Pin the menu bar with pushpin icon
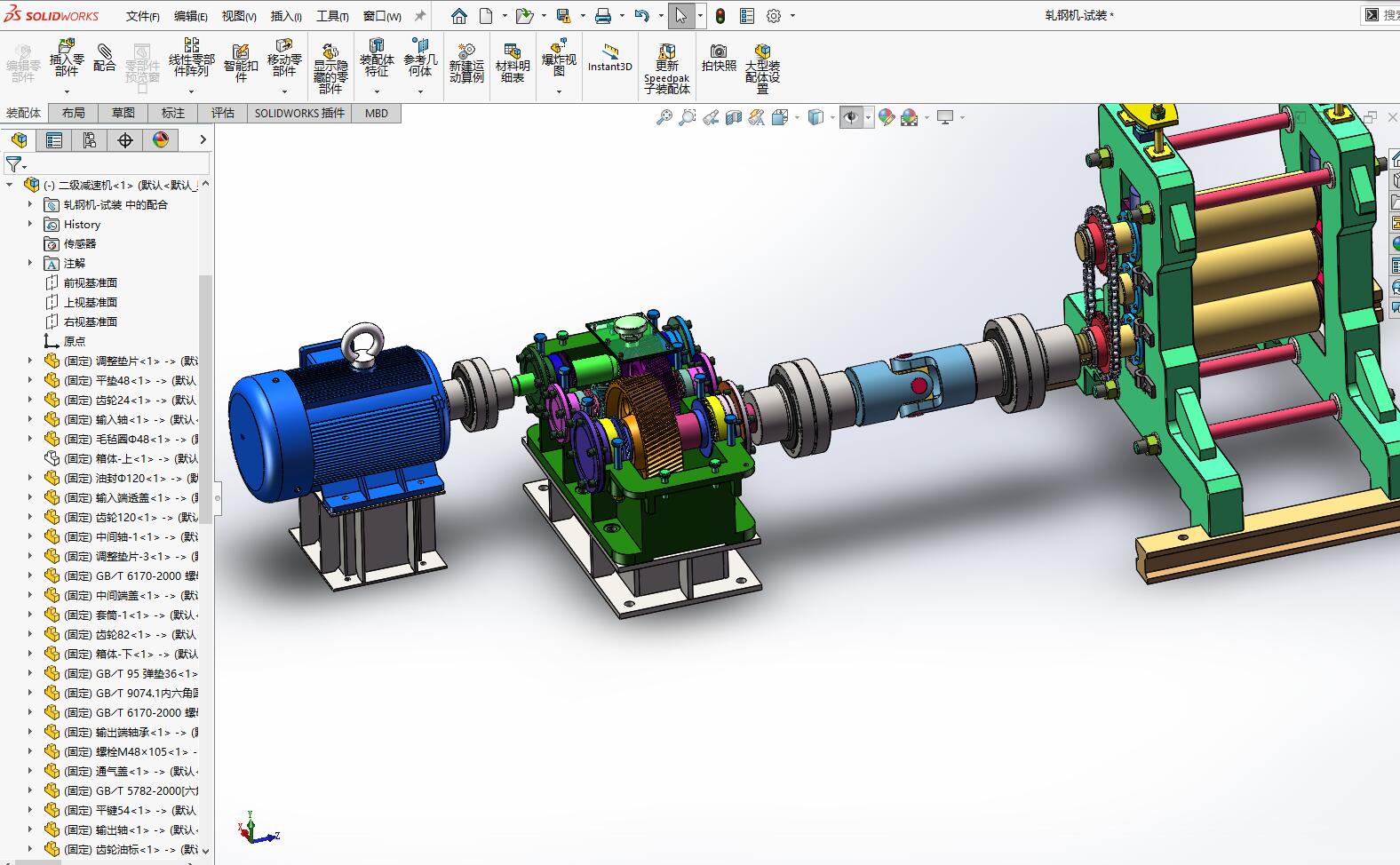 (x=420, y=15)
